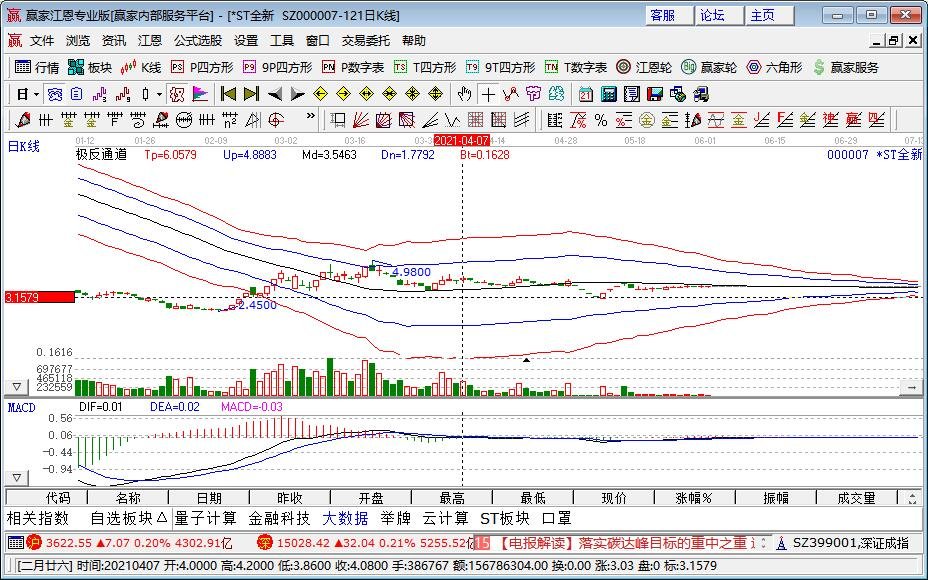Select the hand pan tool
This screenshot has width=928, height=580.
coord(465,94)
